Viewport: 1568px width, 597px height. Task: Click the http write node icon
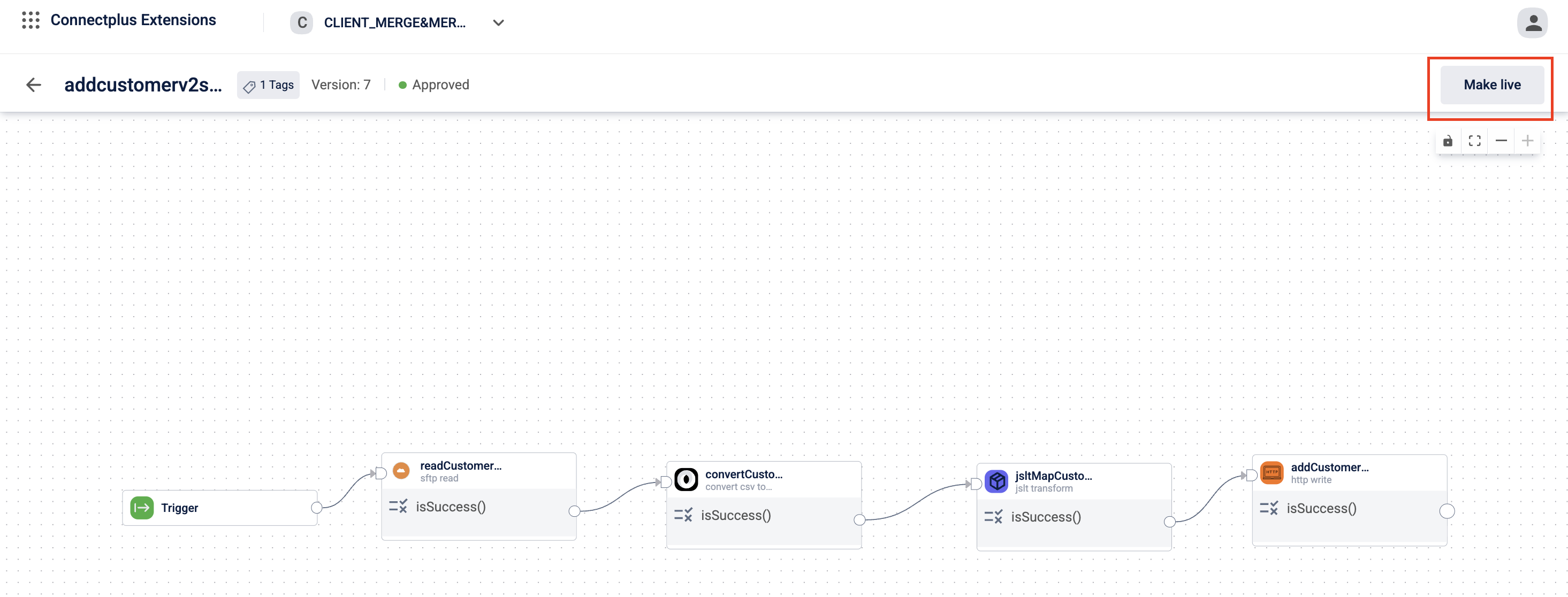click(1272, 472)
